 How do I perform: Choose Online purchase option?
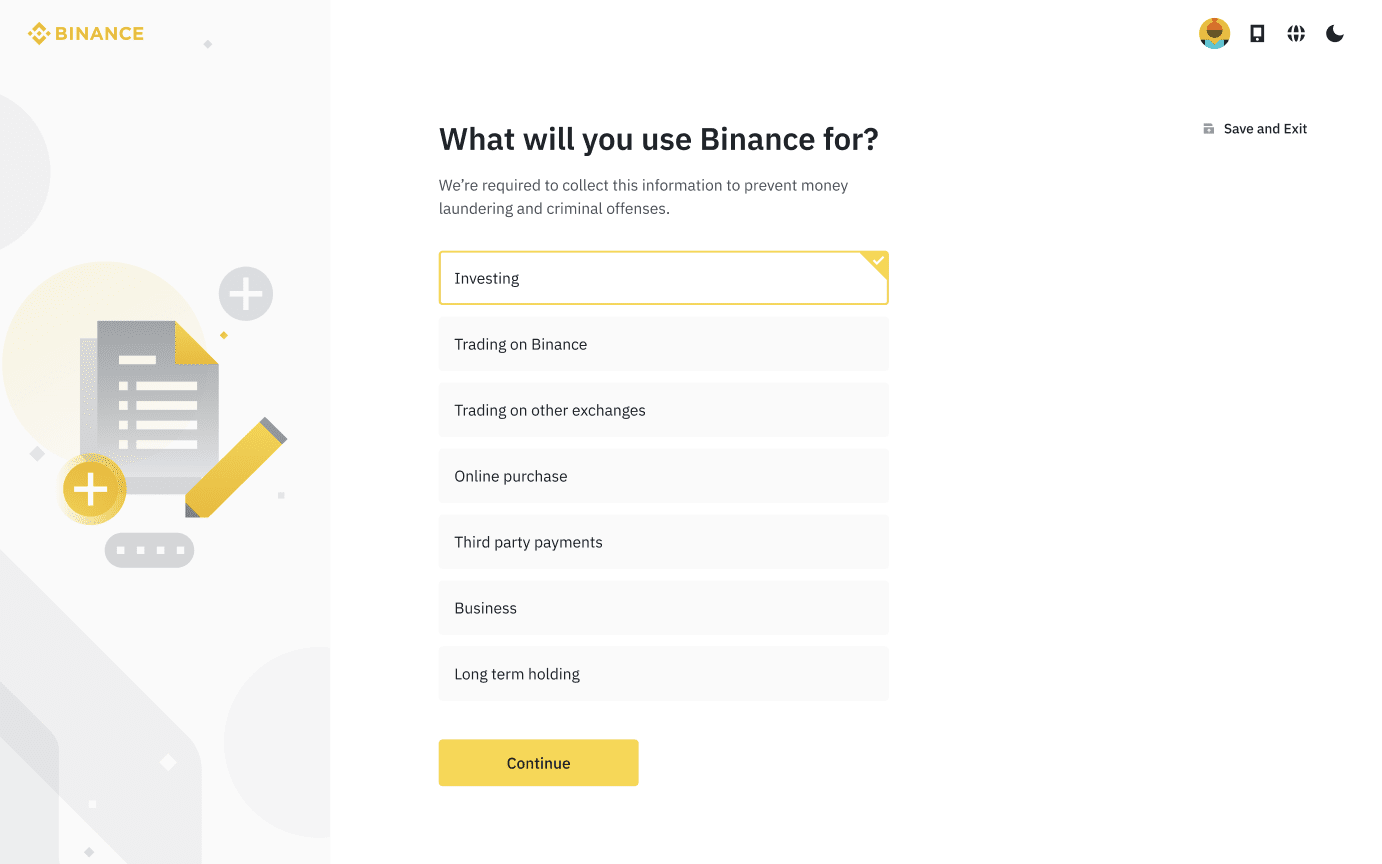click(663, 476)
